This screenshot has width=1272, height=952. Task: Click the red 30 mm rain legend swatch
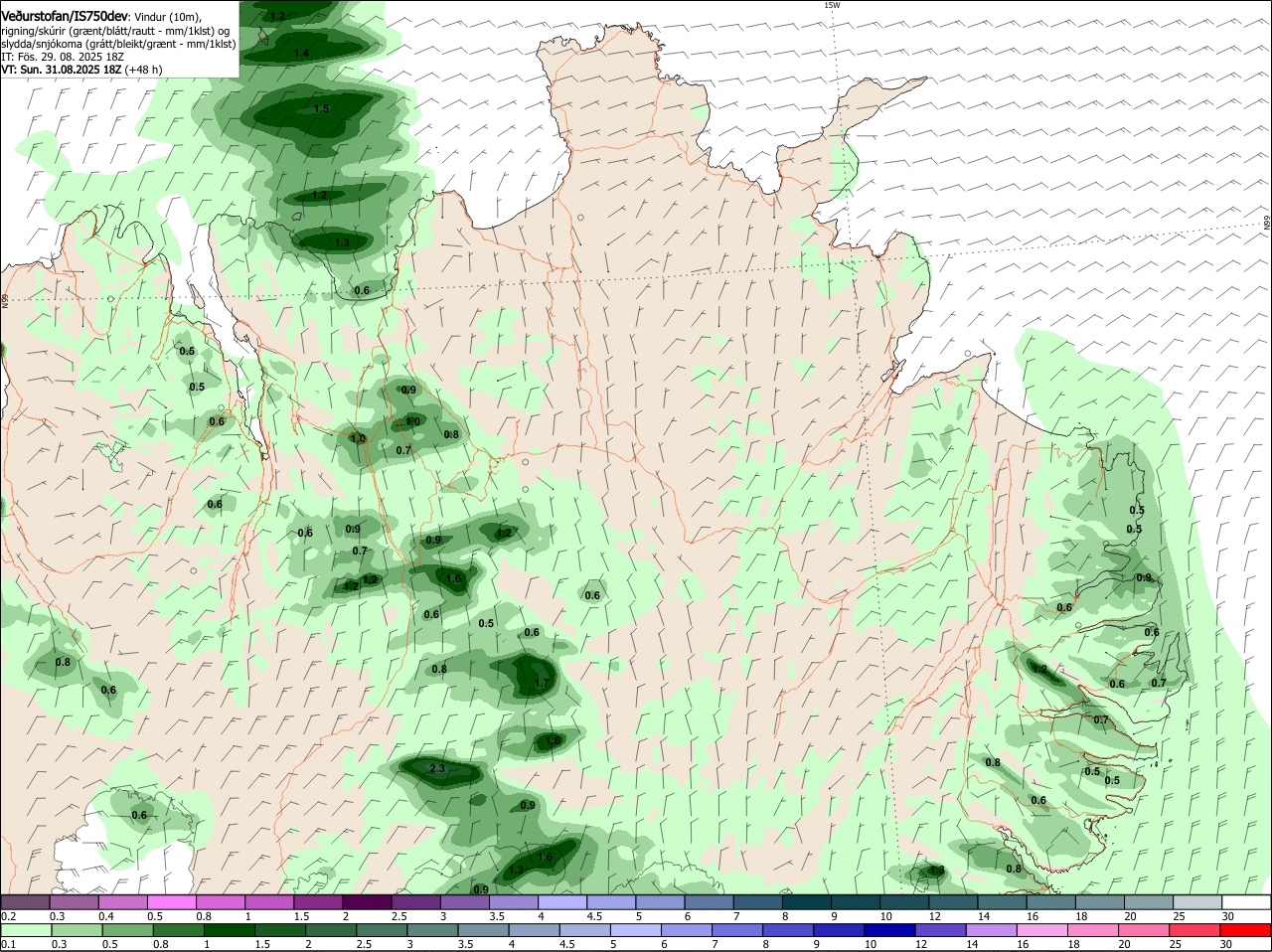click(x=1245, y=930)
